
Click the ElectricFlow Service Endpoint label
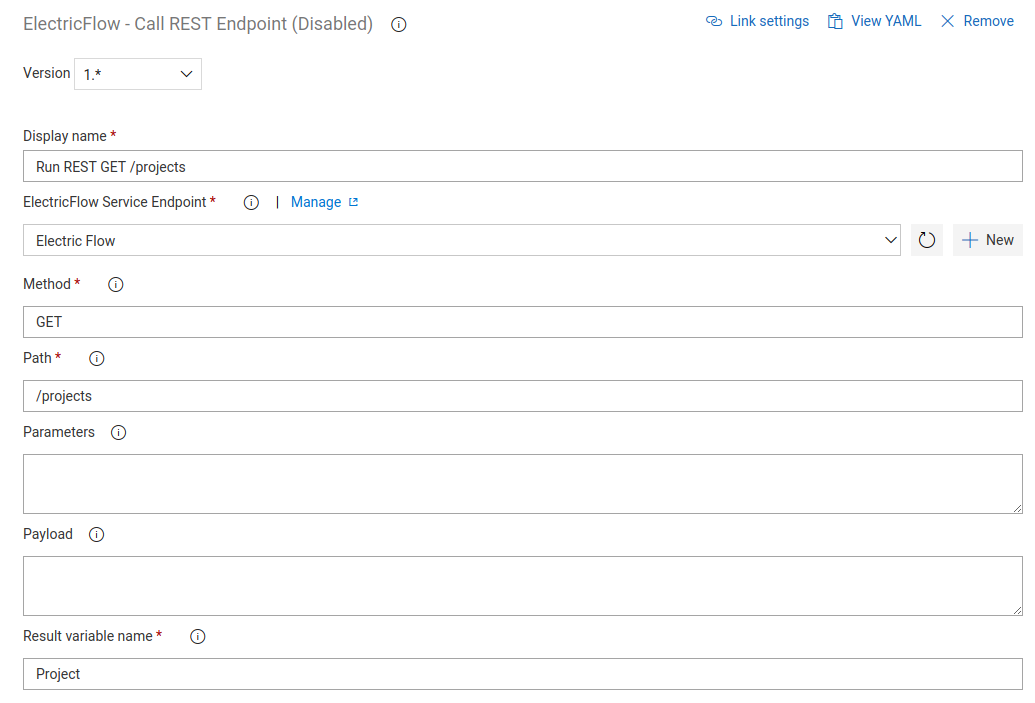coord(115,202)
